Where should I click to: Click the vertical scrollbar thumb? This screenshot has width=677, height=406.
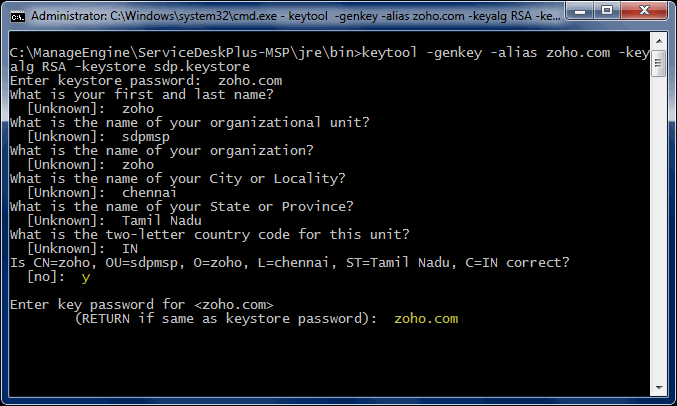click(x=659, y=66)
